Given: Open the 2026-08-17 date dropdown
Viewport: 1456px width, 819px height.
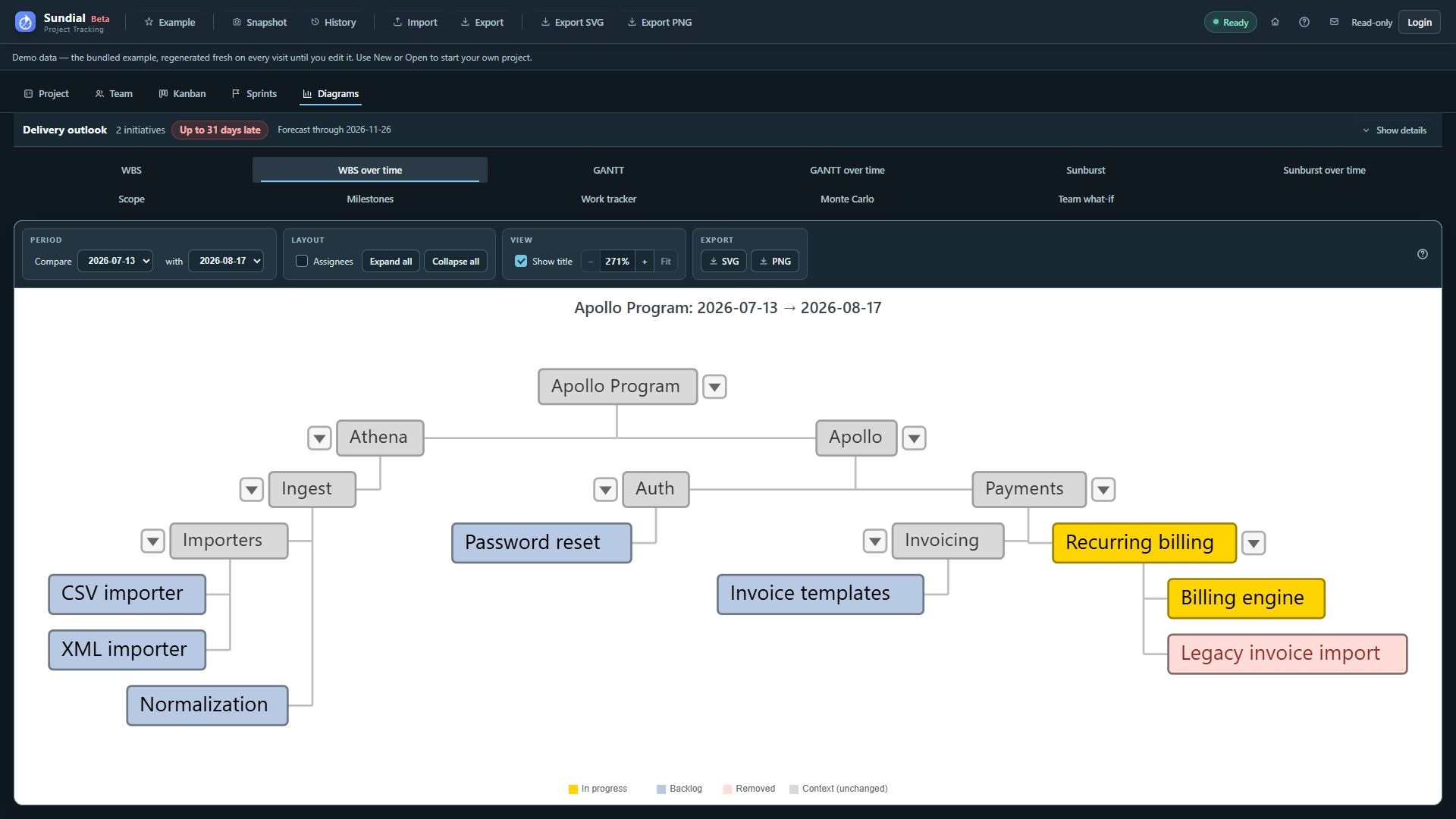Looking at the screenshot, I should point(226,261).
